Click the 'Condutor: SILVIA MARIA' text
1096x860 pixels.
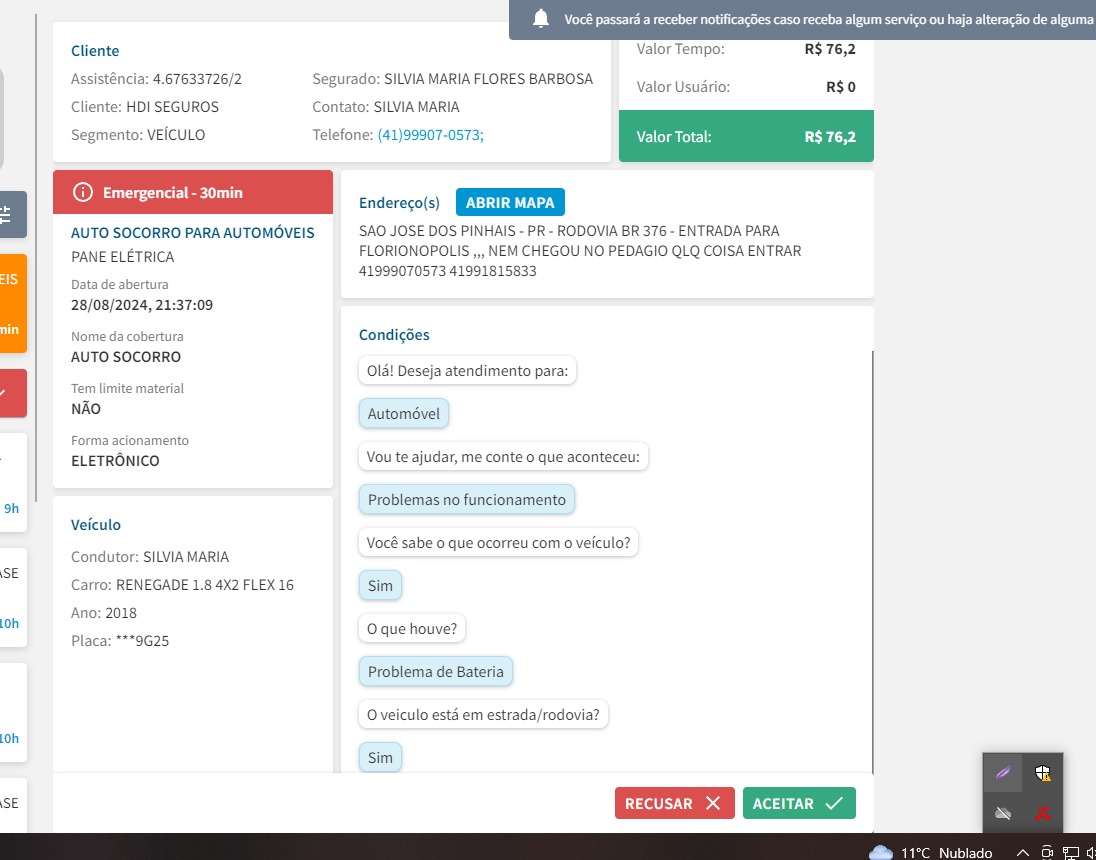point(150,557)
